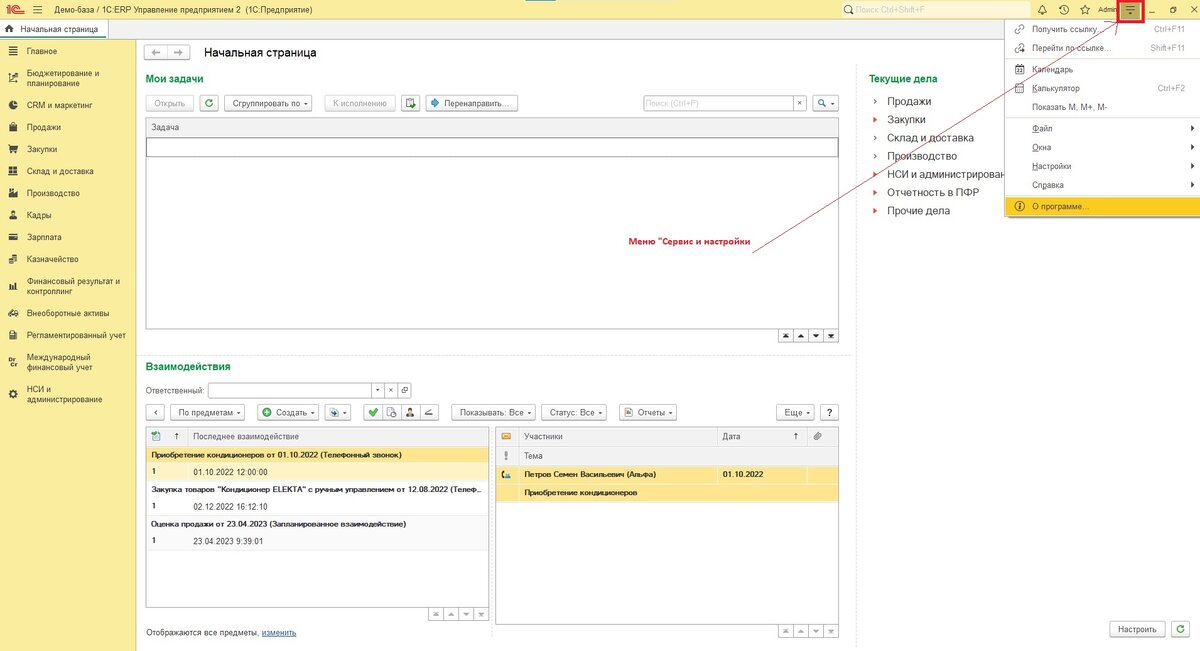
Task: Expand Прочие дела item
Action: [875, 211]
